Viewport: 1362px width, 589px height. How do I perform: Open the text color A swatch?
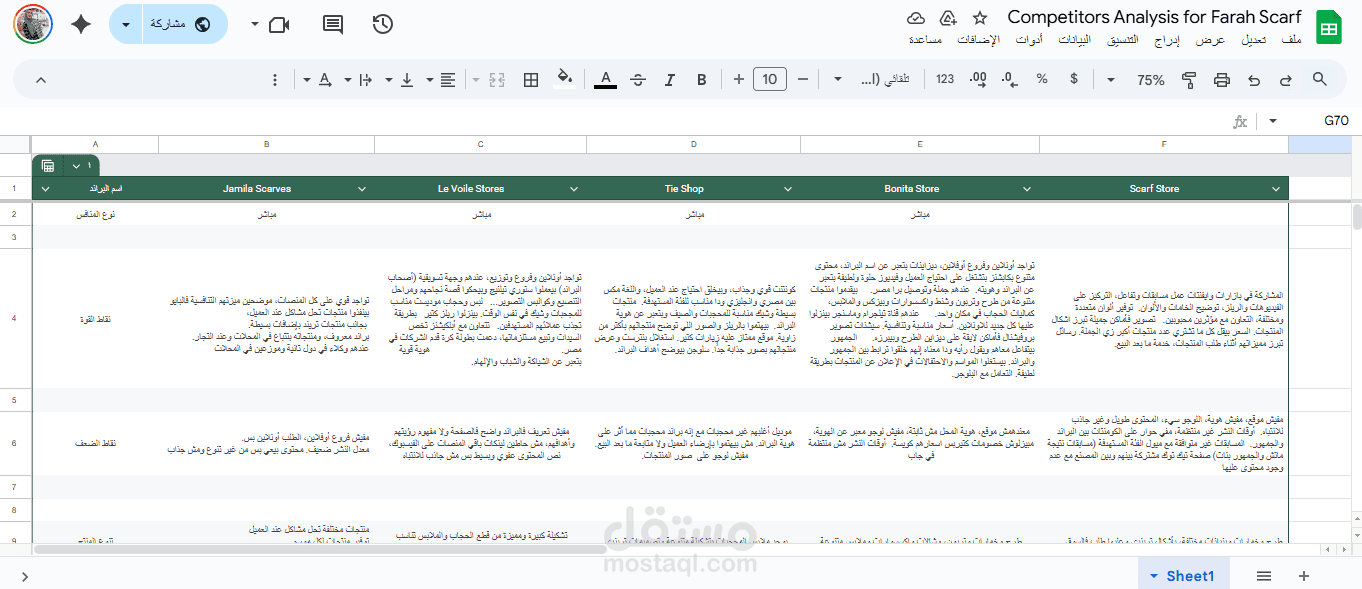coord(605,80)
